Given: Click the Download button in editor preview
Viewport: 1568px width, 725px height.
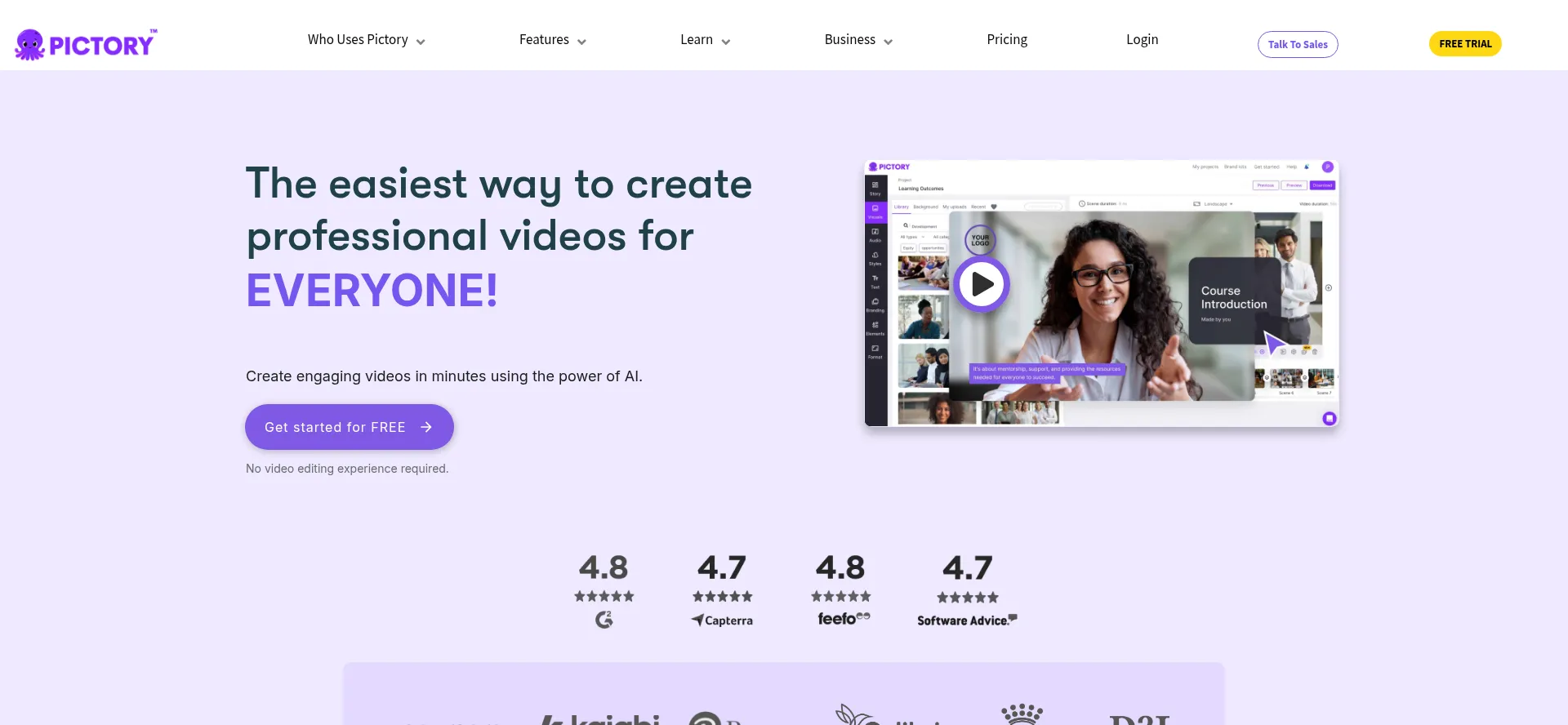Looking at the screenshot, I should point(1322,185).
